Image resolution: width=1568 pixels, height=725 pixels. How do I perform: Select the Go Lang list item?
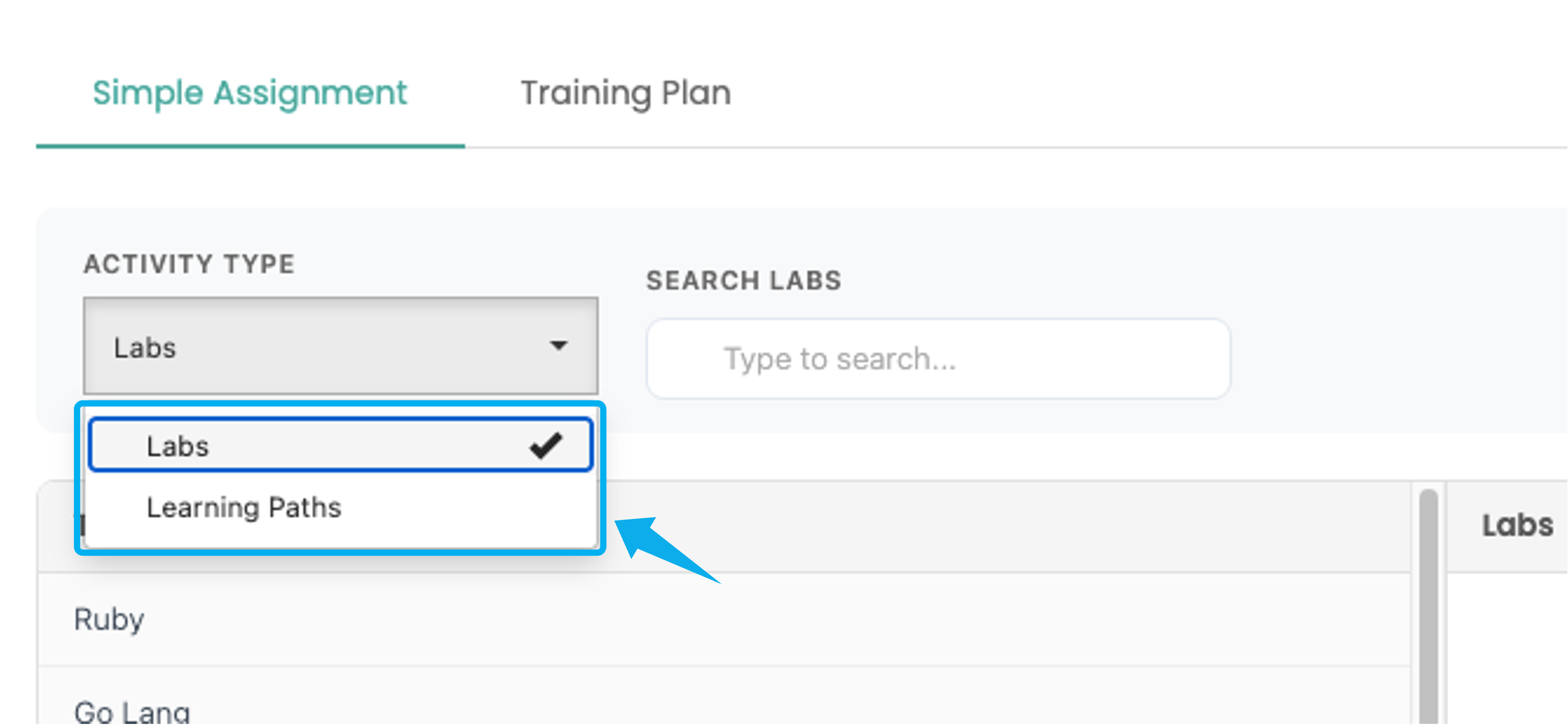(132, 710)
